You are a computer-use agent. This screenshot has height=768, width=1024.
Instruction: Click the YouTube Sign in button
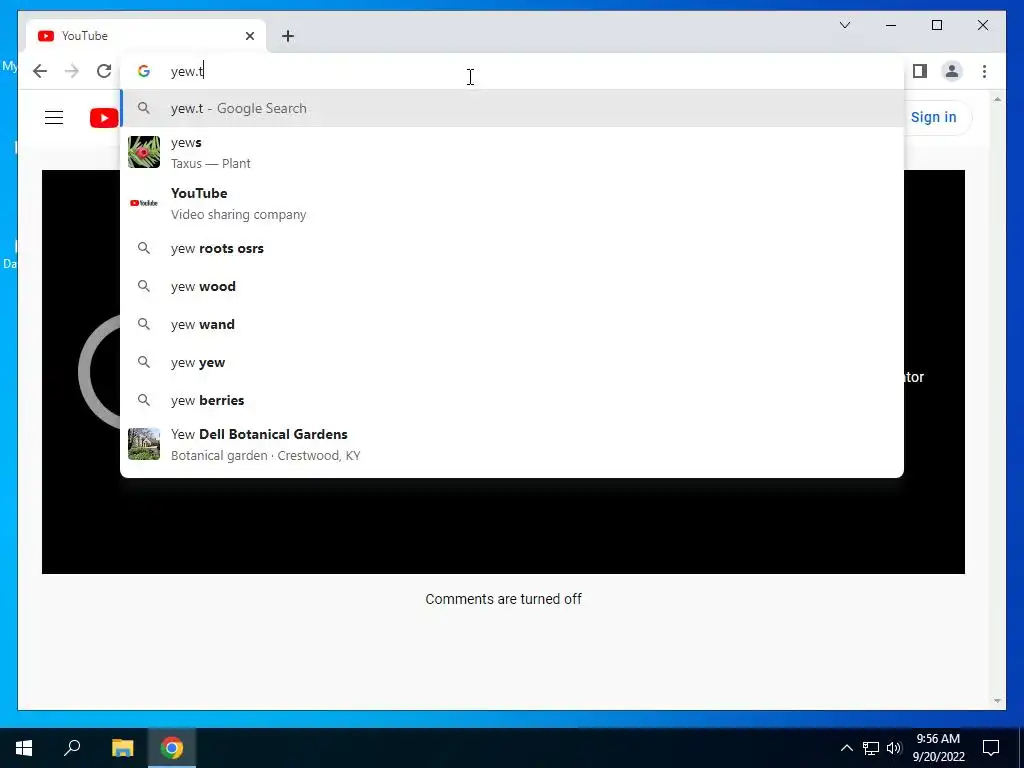[x=933, y=118]
